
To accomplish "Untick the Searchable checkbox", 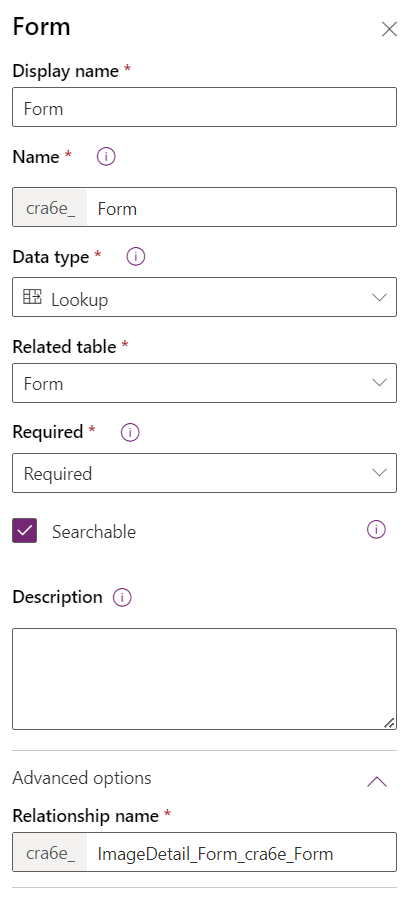I will tap(25, 530).
